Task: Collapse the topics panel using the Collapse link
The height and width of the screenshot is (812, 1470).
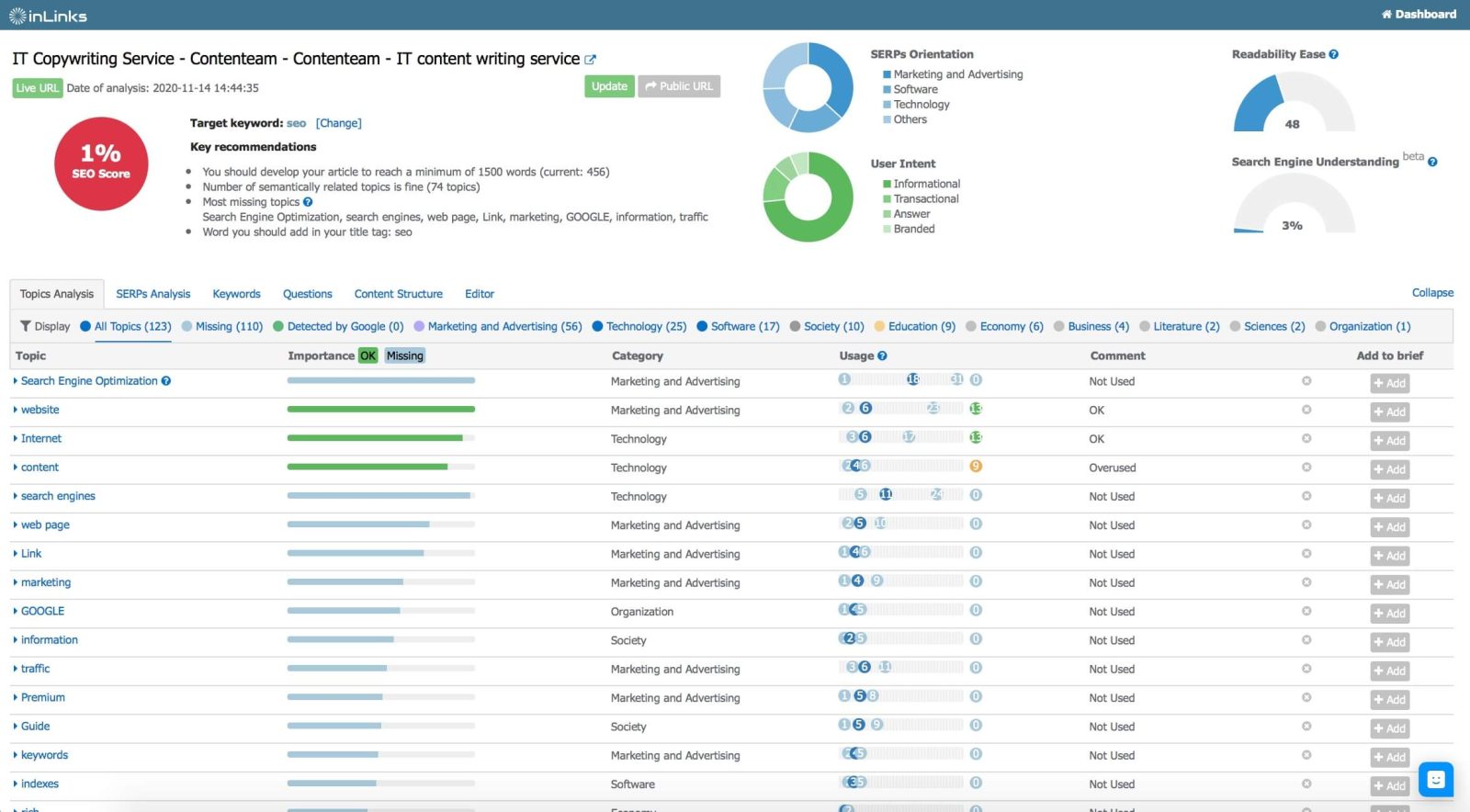Action: [1431, 293]
